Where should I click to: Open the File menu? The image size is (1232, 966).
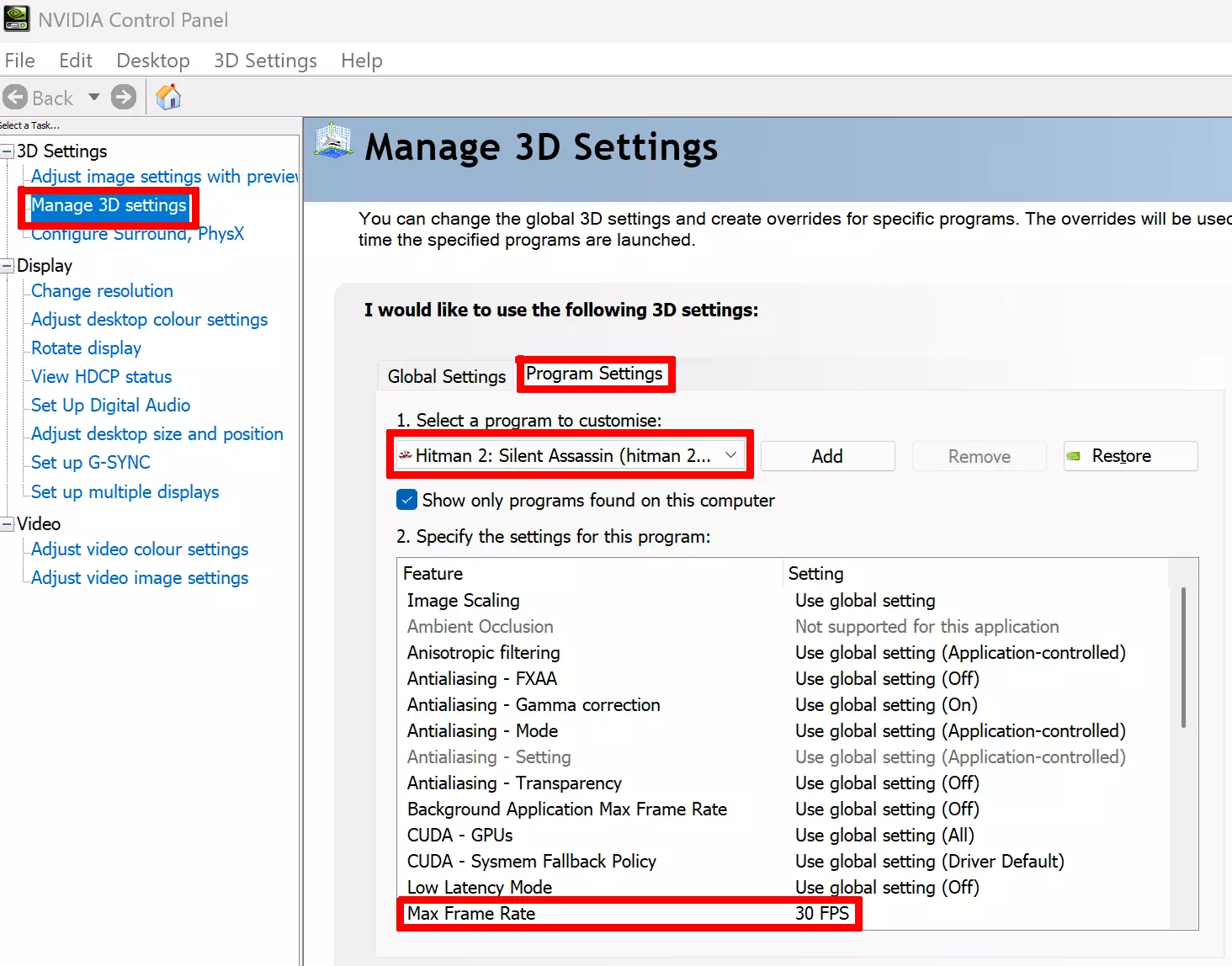(19, 61)
